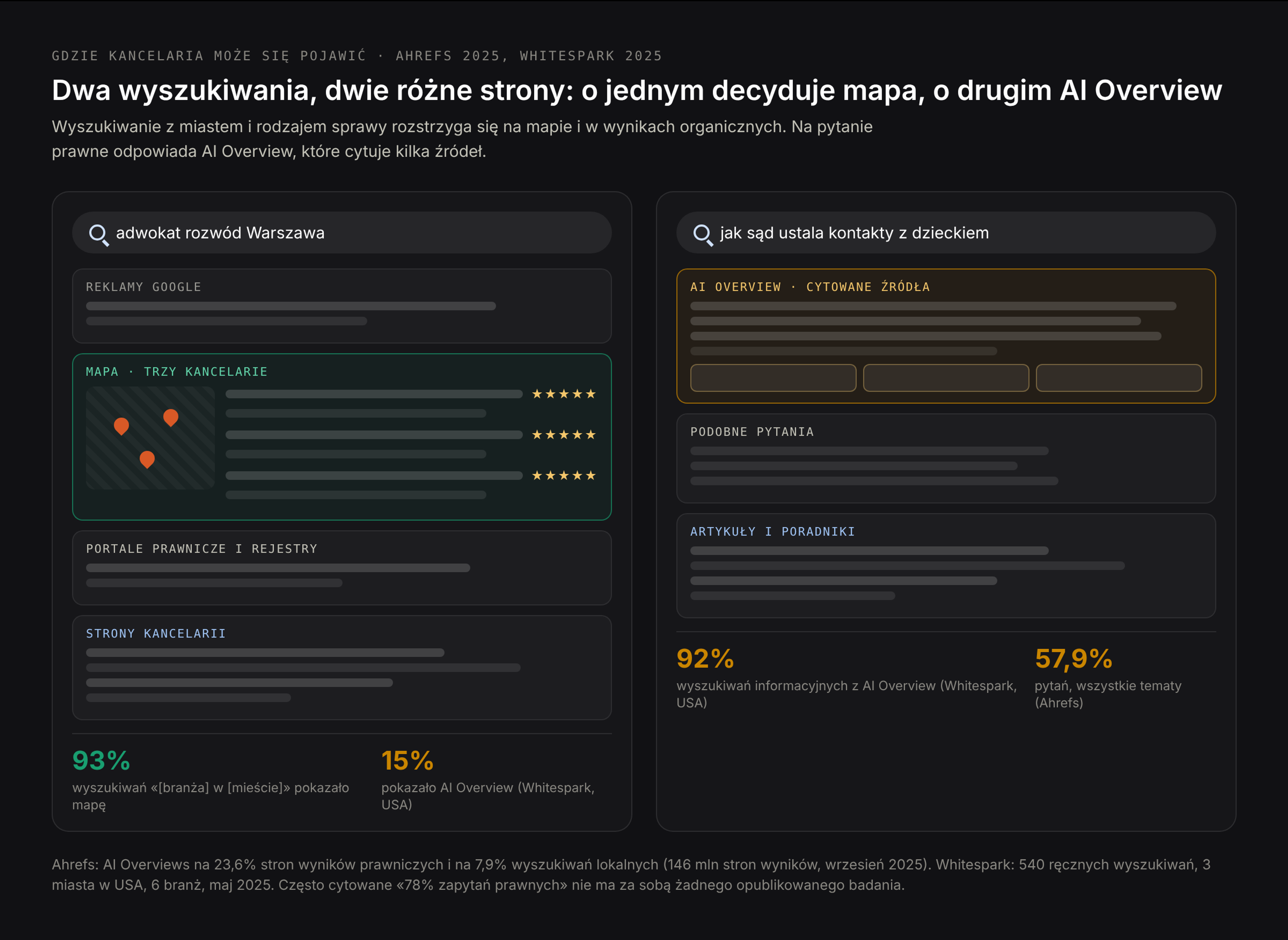Click the eyebrow text "GDZIE KANCELARIA MOŻE SIĘ POJAWIĆ"

(209, 56)
